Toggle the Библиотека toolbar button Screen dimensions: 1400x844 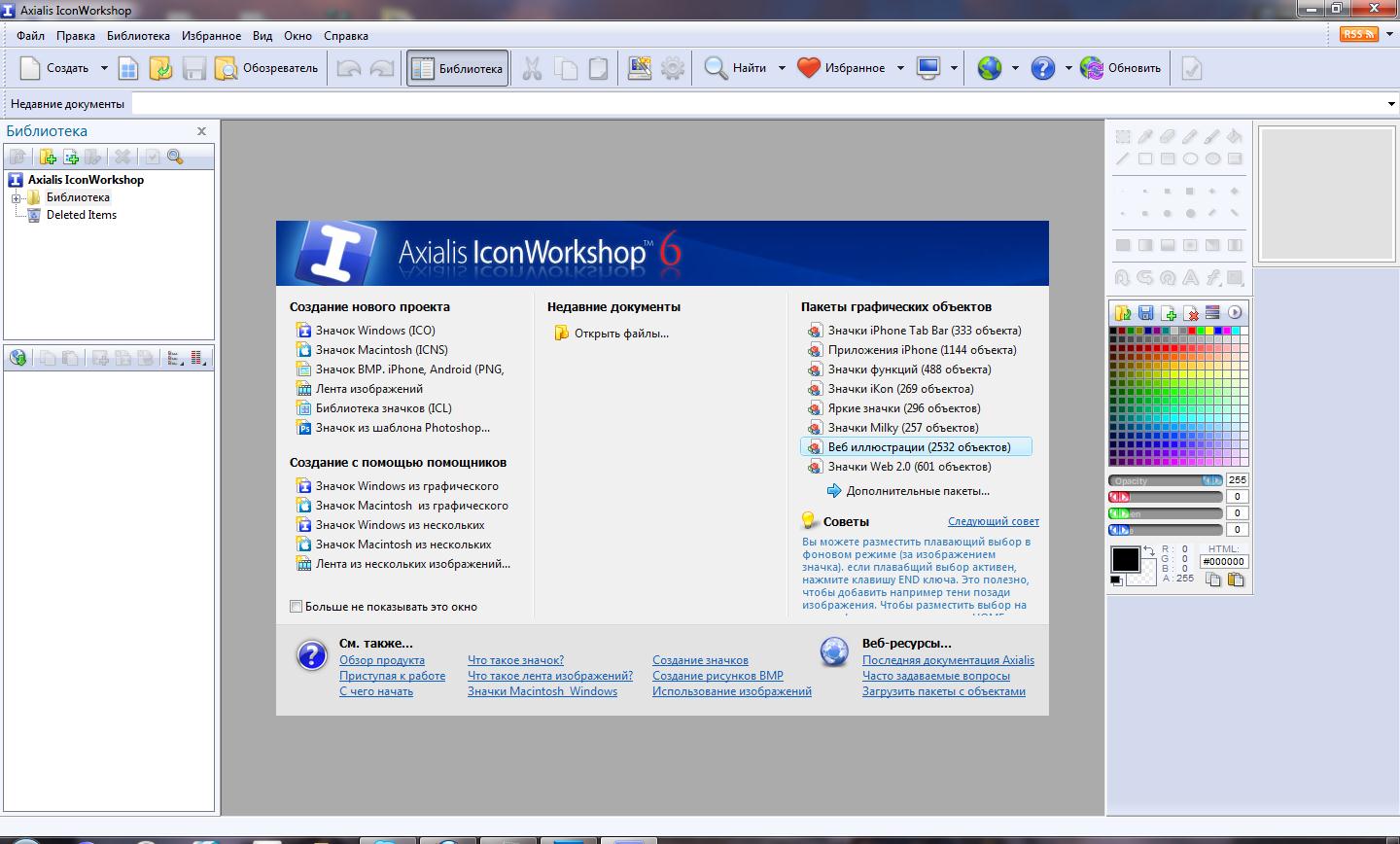pos(457,68)
